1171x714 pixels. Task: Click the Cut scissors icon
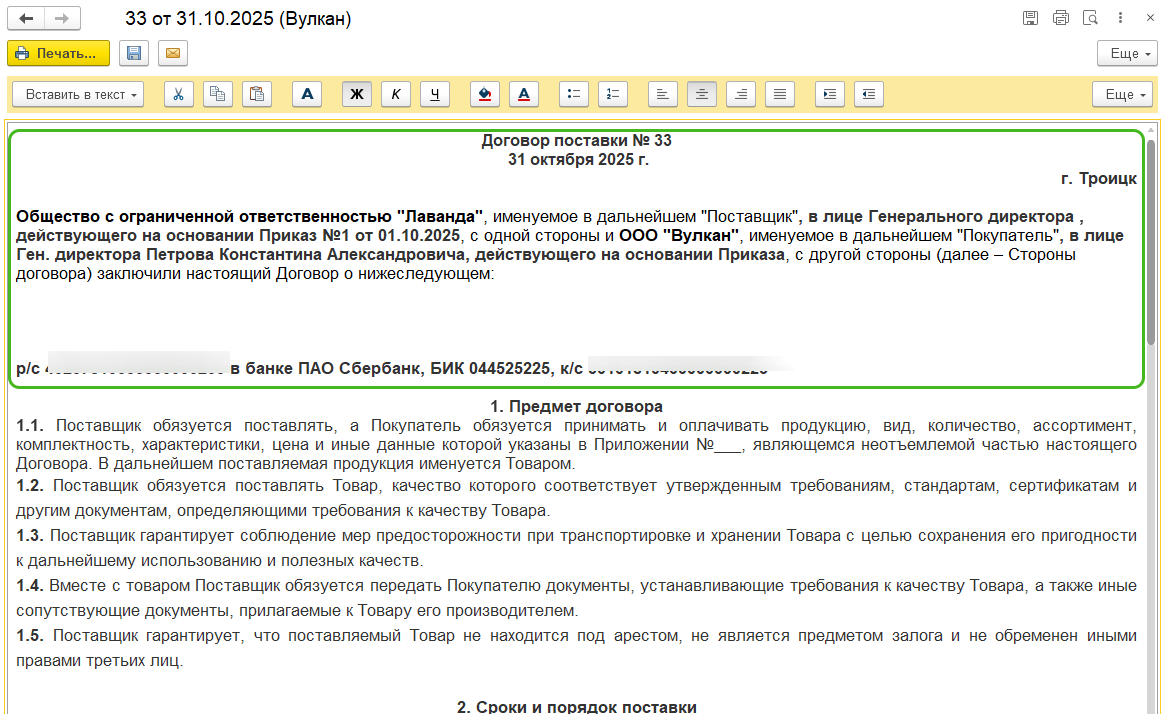point(178,94)
